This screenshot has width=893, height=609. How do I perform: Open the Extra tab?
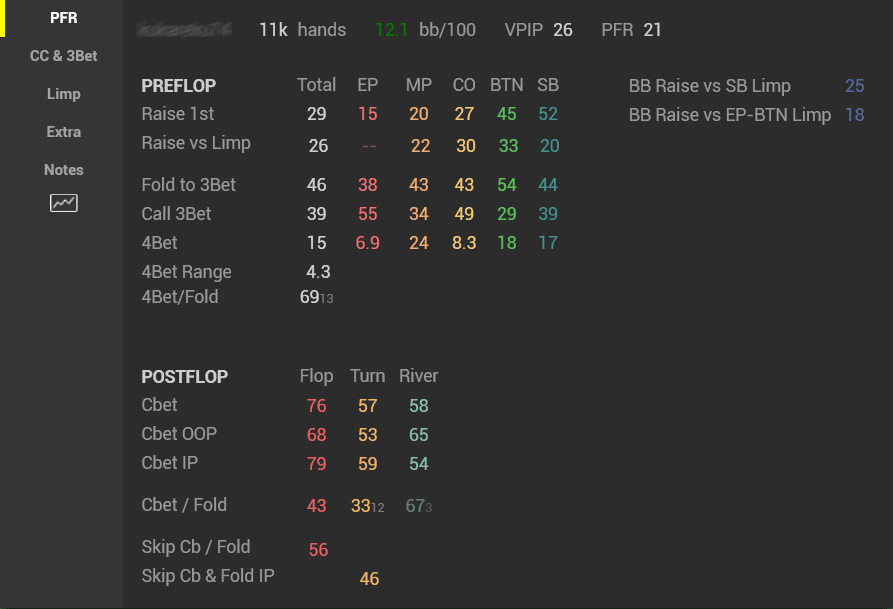(x=64, y=132)
